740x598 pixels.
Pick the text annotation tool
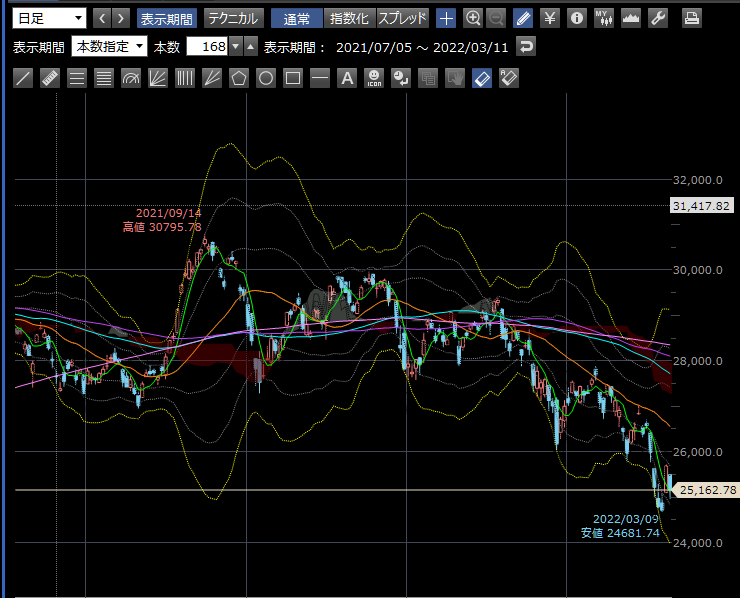(x=347, y=78)
